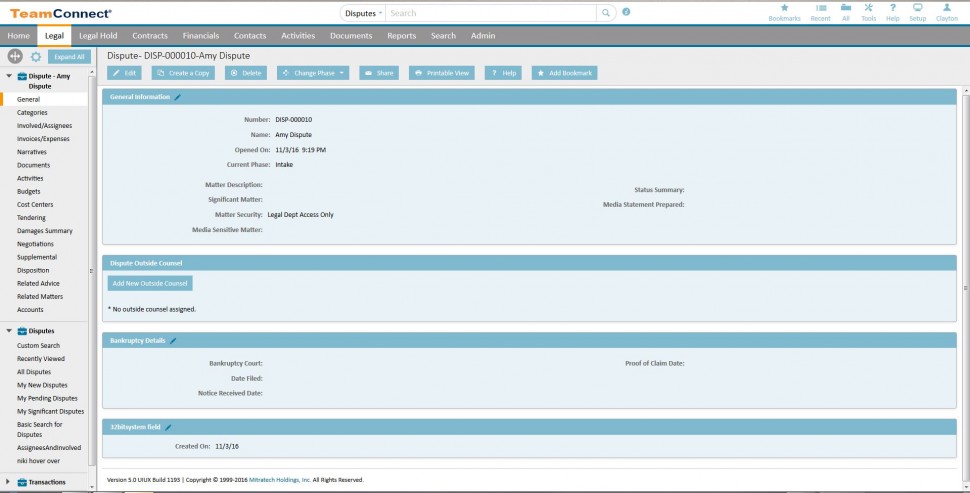
Task: Click the Expand All button
Action: click(x=69, y=57)
